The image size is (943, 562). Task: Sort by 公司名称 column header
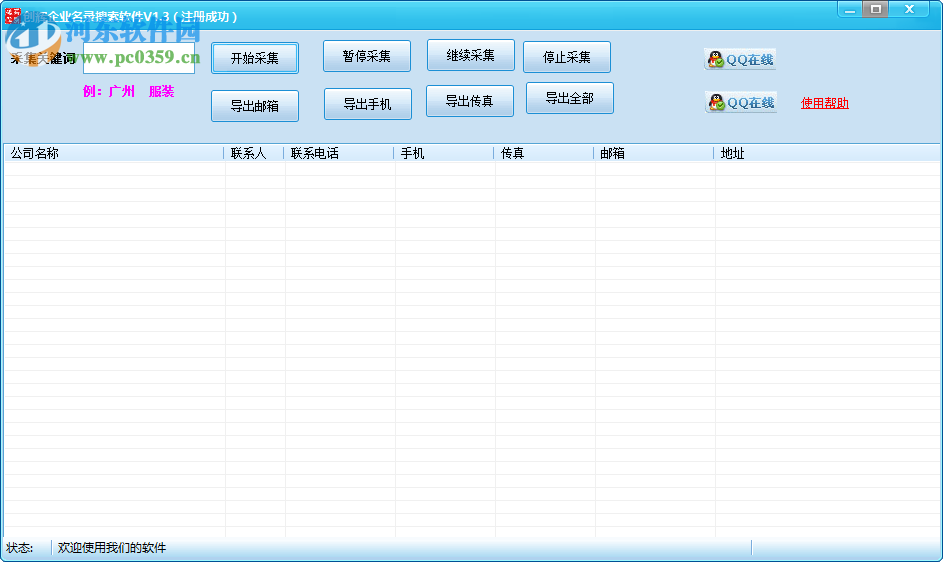[114, 153]
